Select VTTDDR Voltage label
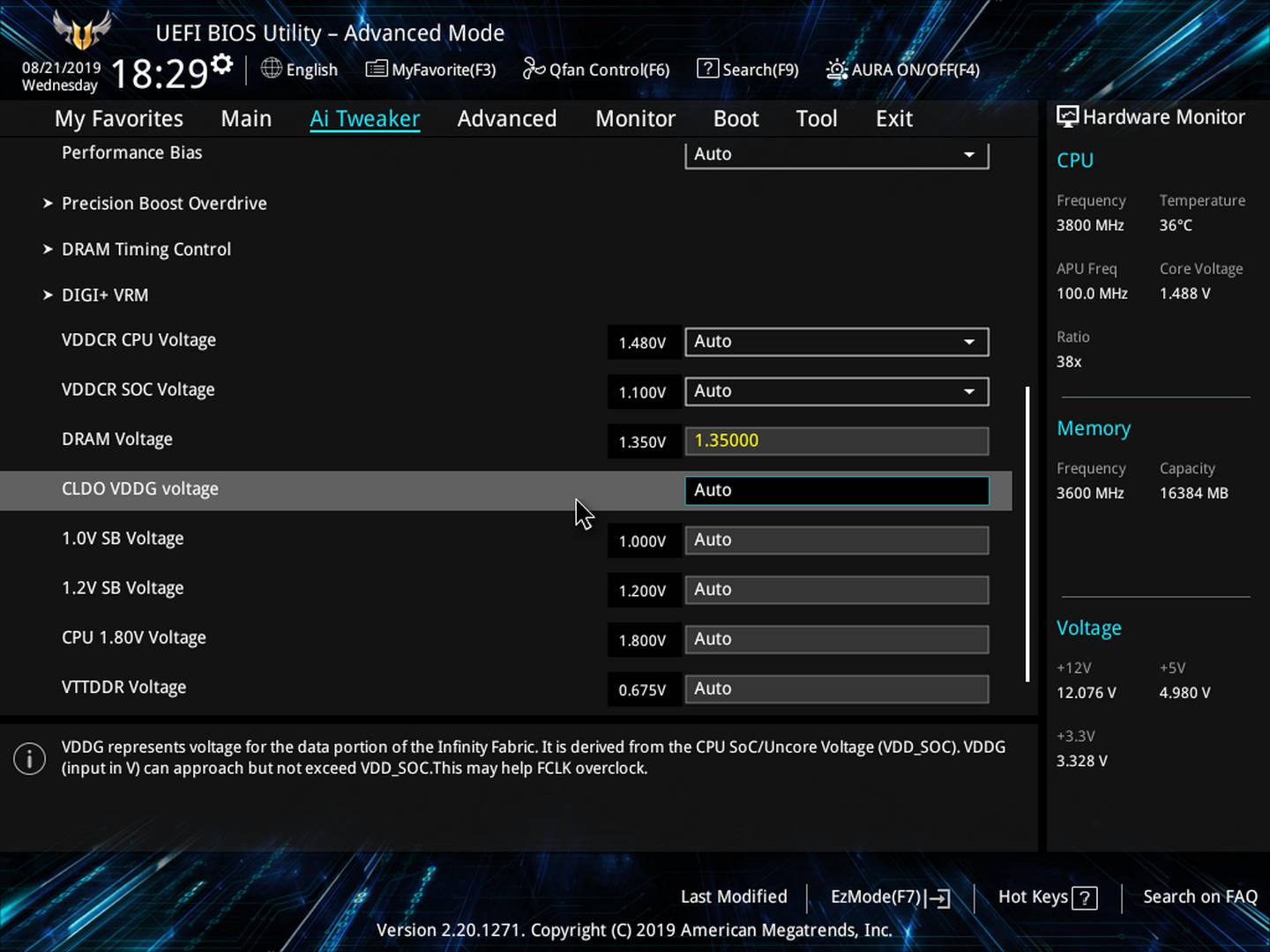1270x952 pixels. click(123, 687)
